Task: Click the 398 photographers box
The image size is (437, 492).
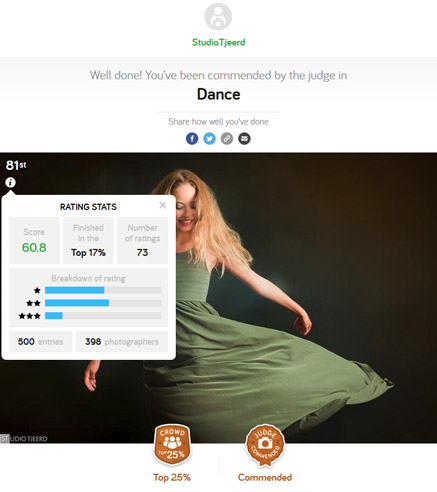Action: point(122,341)
